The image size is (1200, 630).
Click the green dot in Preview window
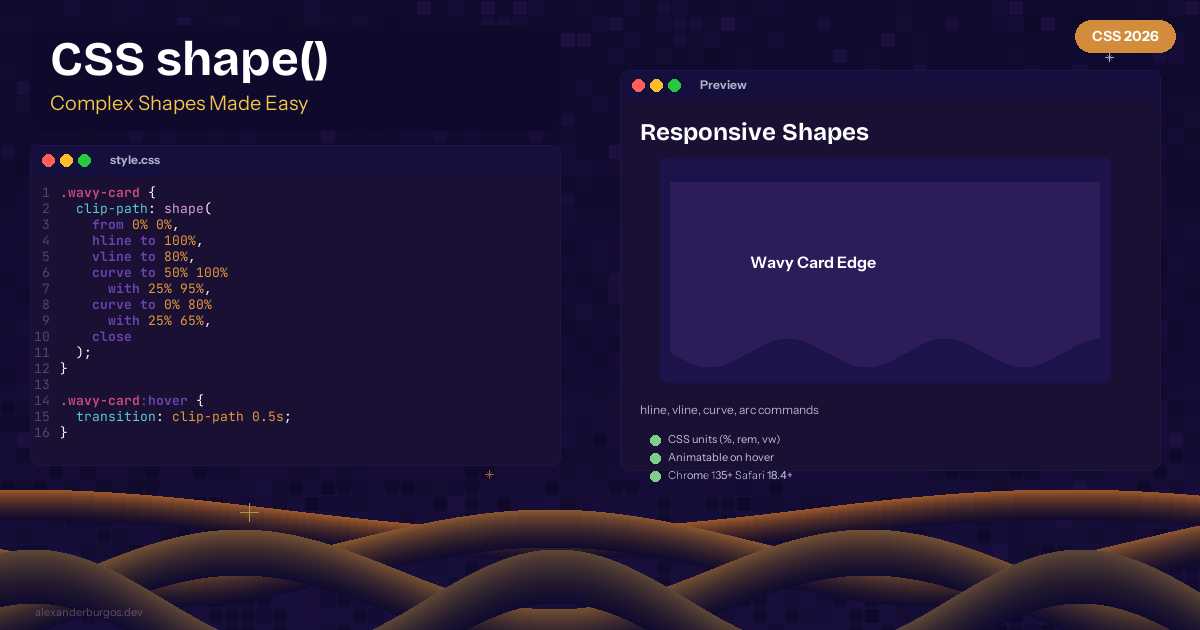674,85
